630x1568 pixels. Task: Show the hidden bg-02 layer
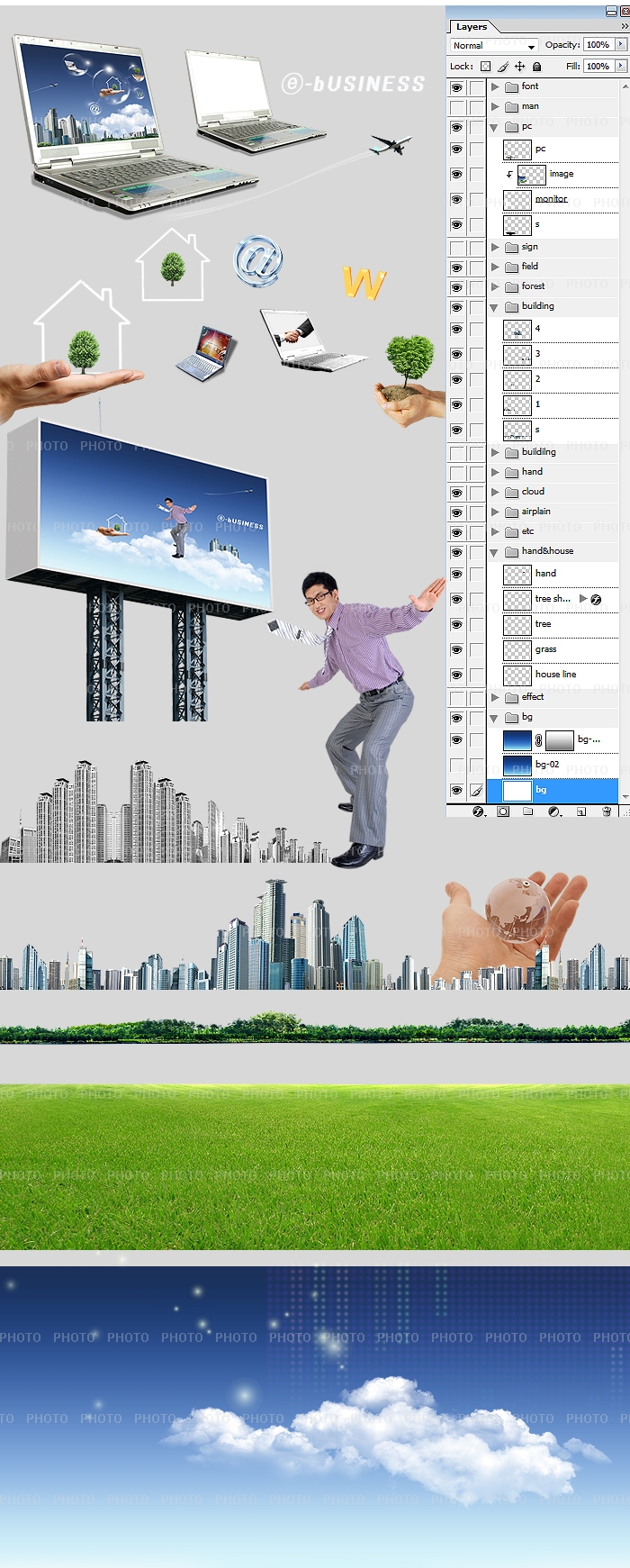pos(456,765)
